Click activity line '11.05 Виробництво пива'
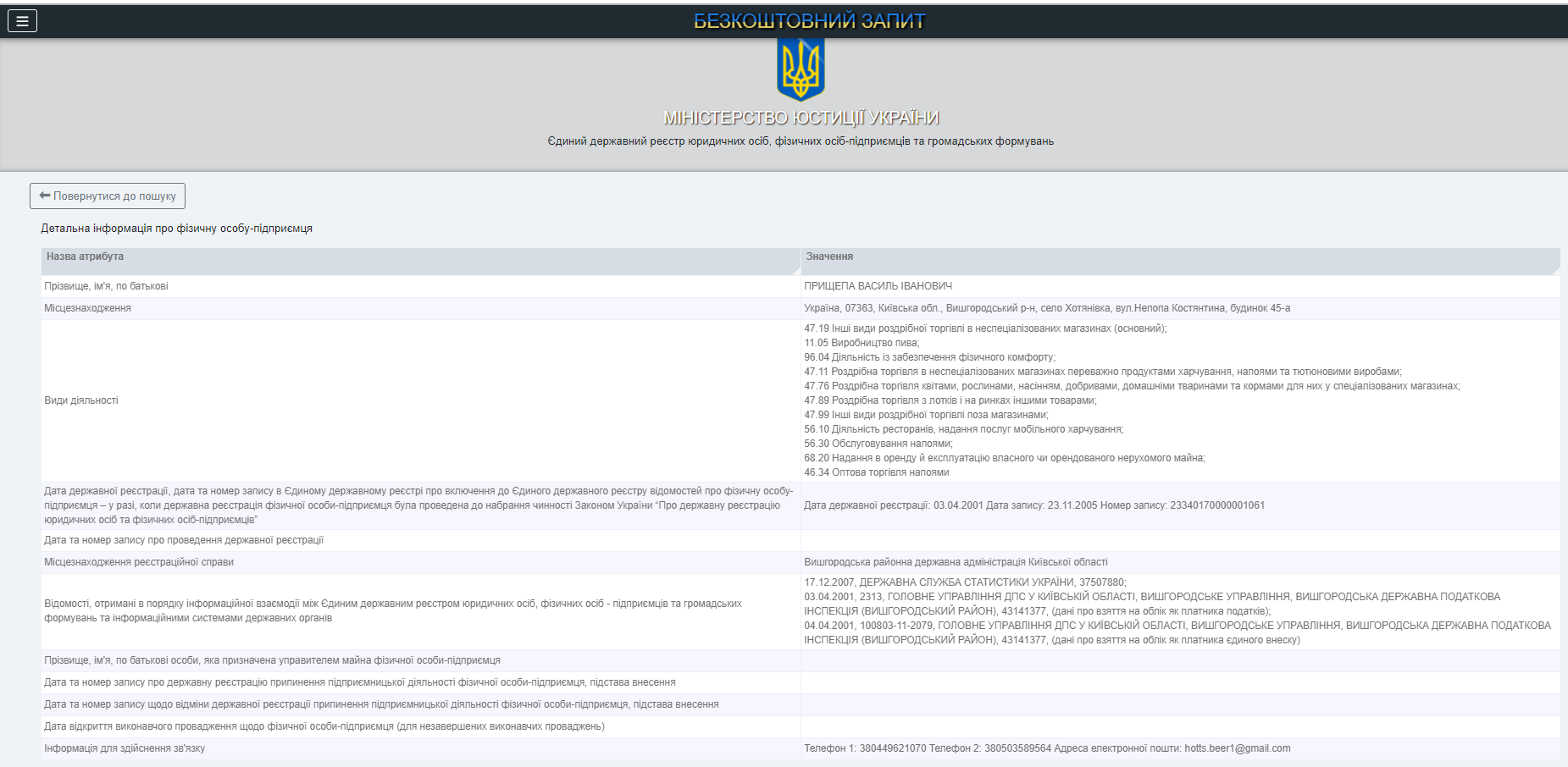This screenshot has height=767, width=1568. [861, 343]
